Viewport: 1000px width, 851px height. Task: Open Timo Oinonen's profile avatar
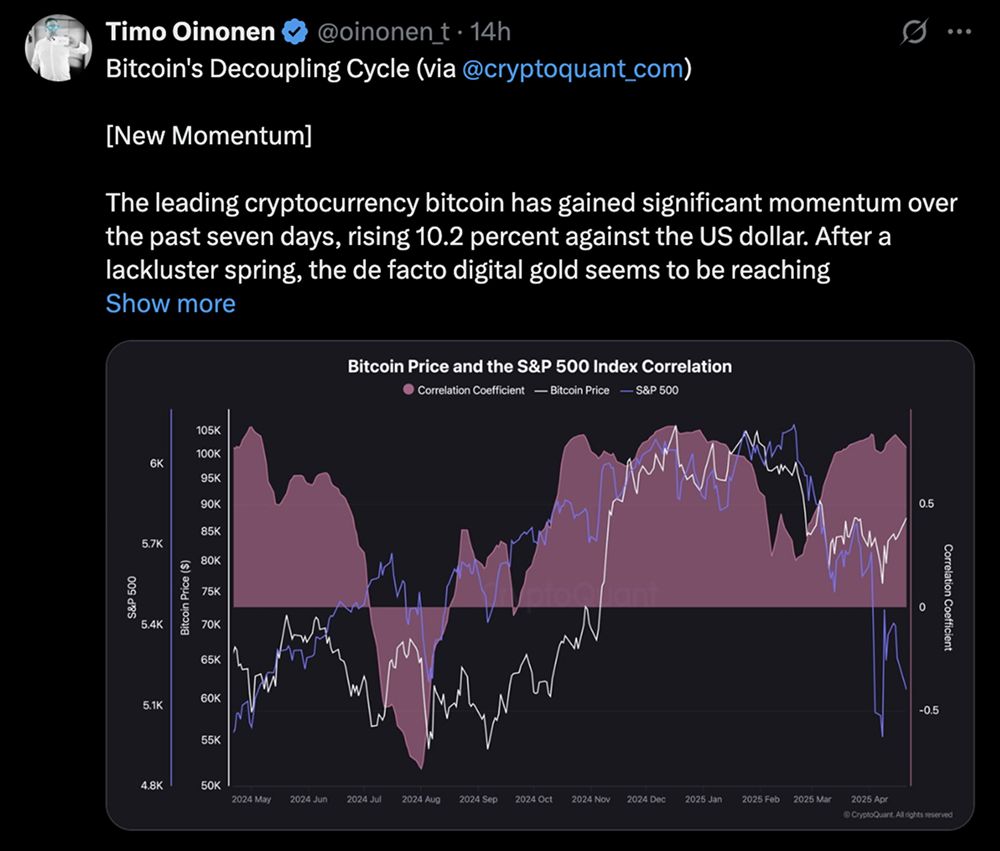coord(58,47)
